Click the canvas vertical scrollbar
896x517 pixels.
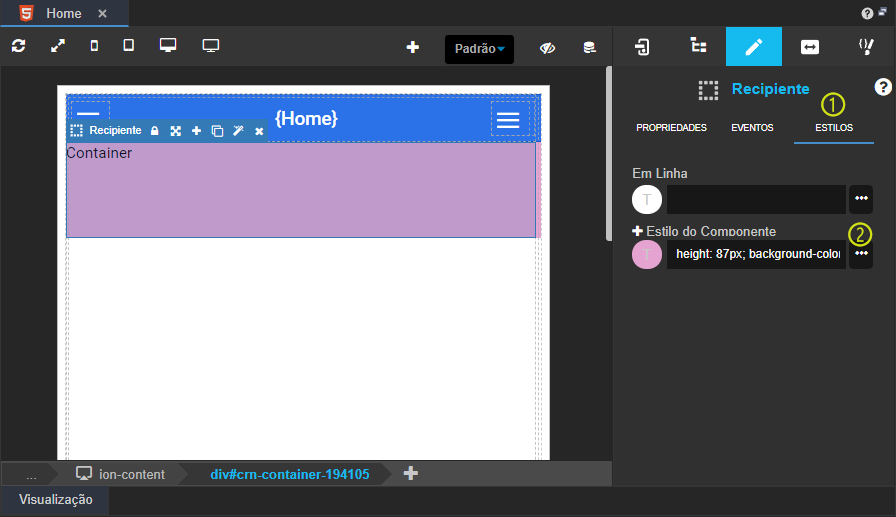609,154
